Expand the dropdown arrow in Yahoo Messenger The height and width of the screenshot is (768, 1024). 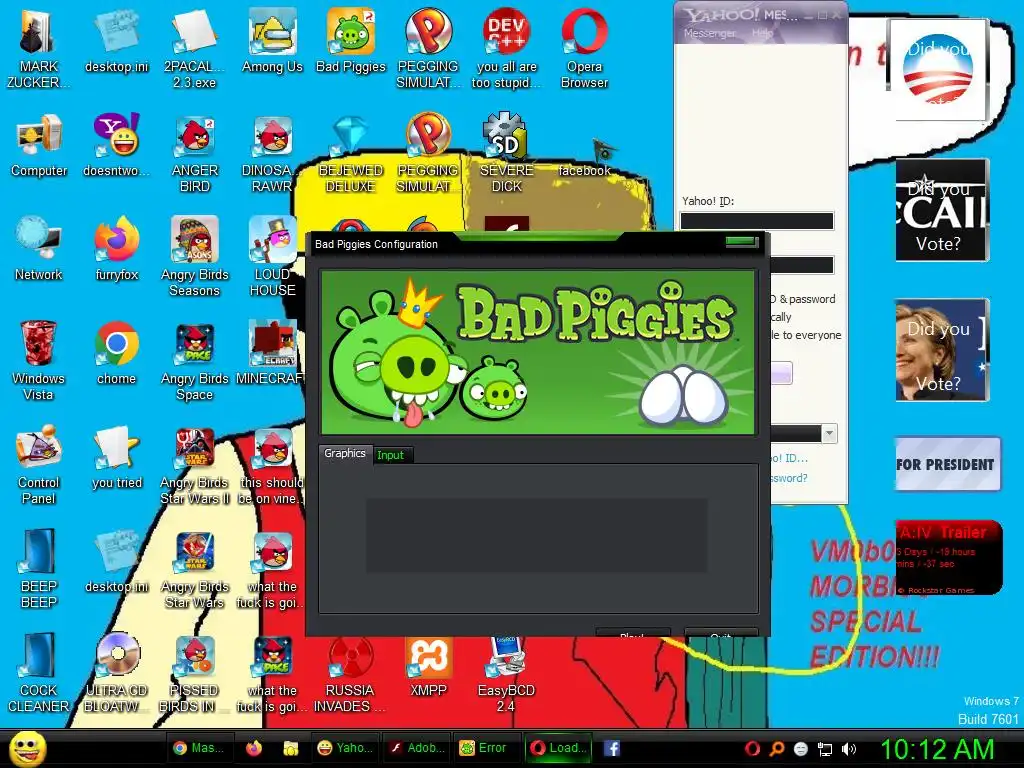(829, 434)
